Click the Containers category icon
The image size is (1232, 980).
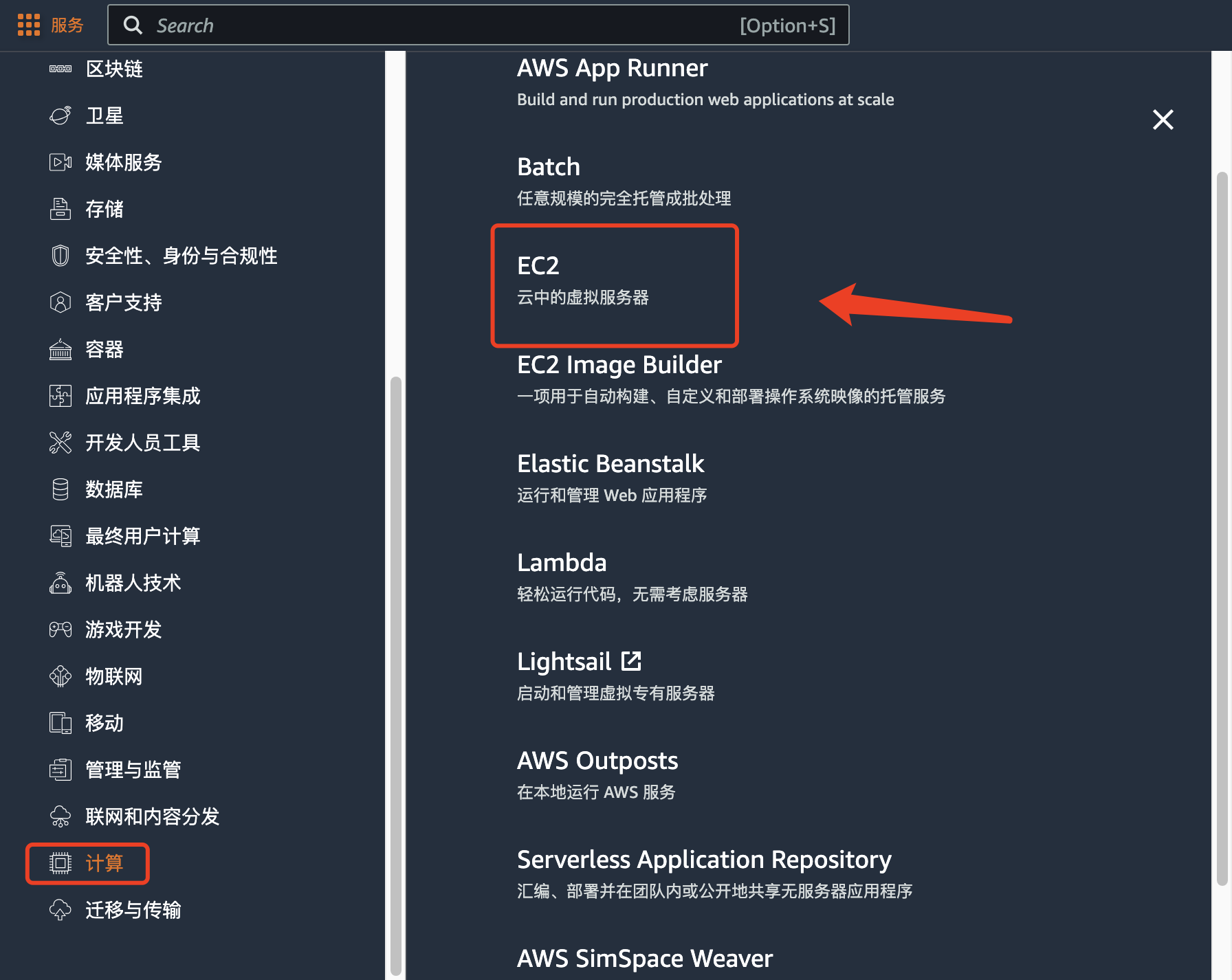(60, 349)
